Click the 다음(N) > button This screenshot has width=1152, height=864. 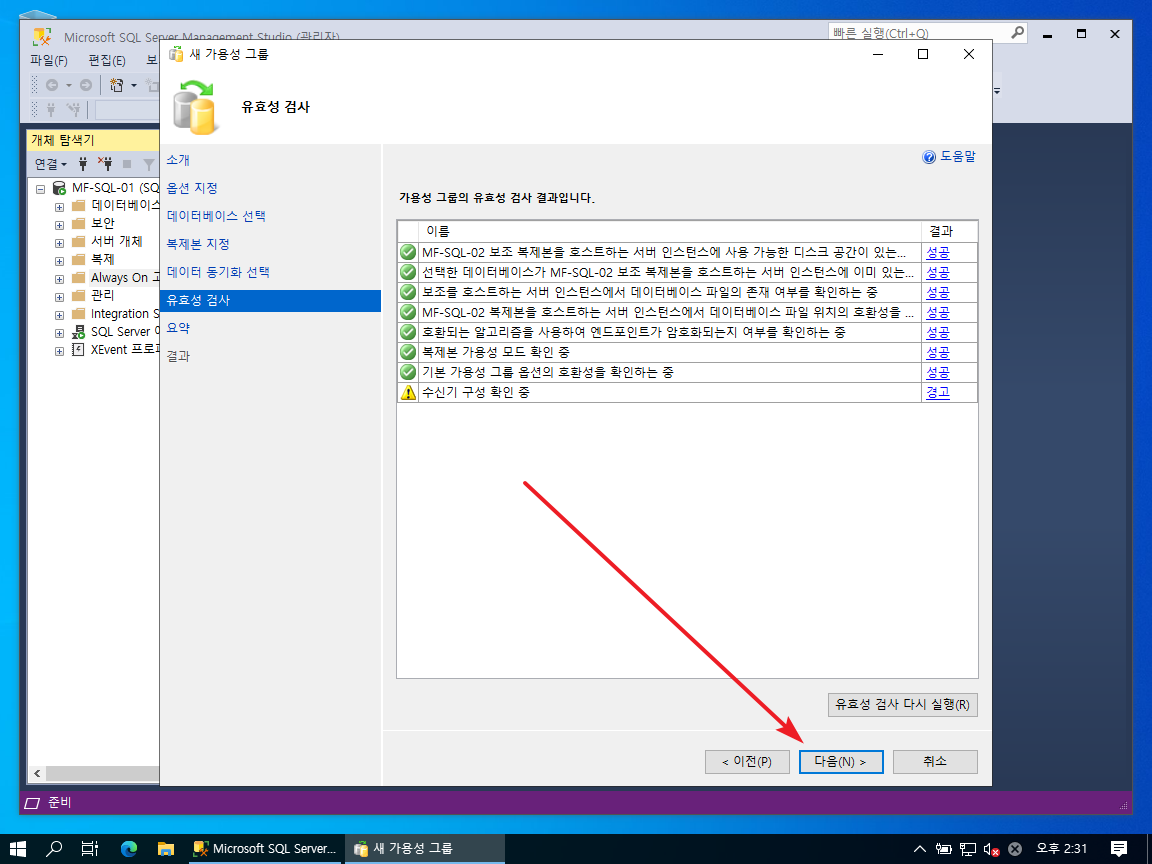click(x=840, y=761)
